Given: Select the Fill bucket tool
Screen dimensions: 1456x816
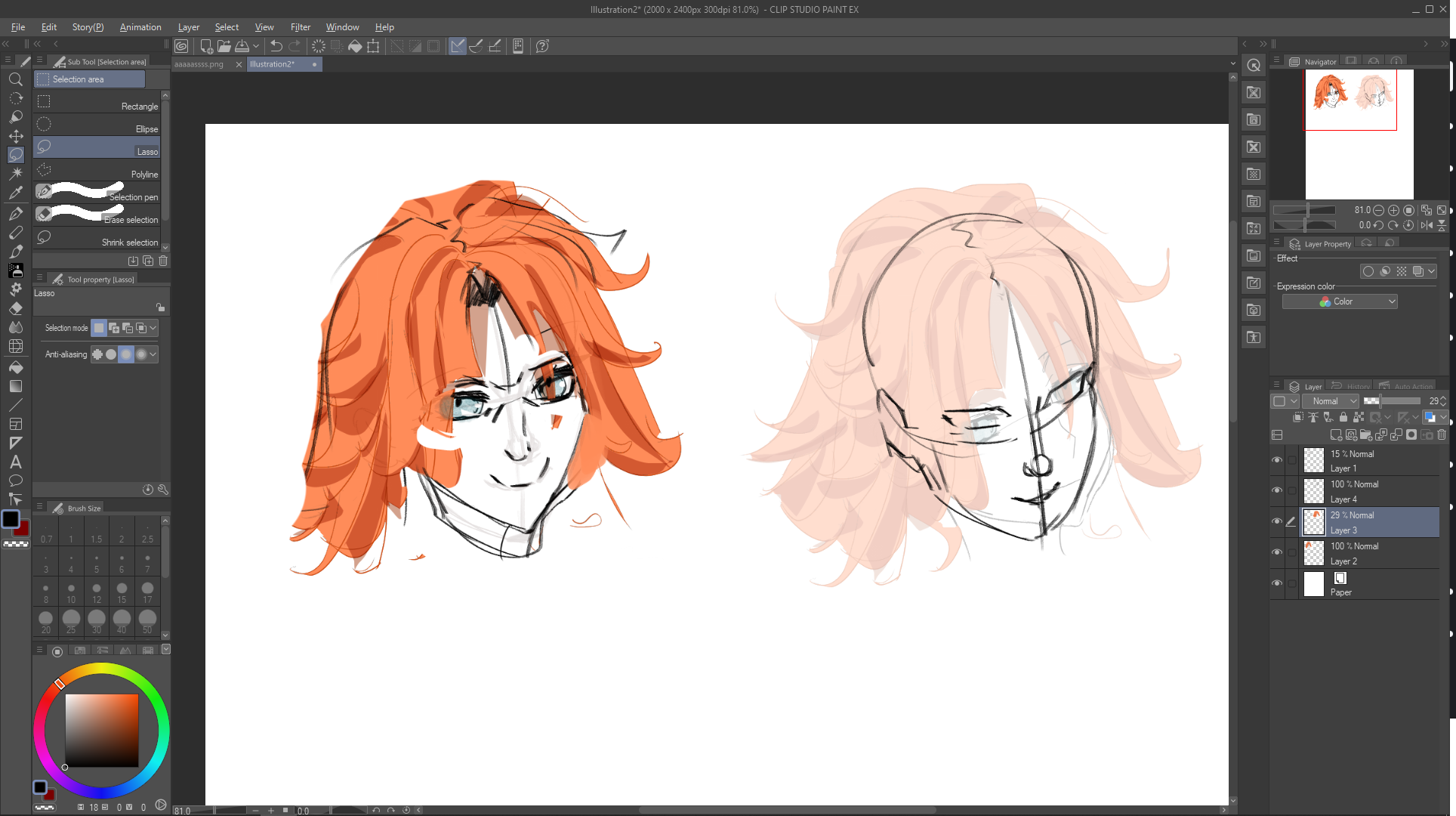Looking at the screenshot, I should 15,367.
